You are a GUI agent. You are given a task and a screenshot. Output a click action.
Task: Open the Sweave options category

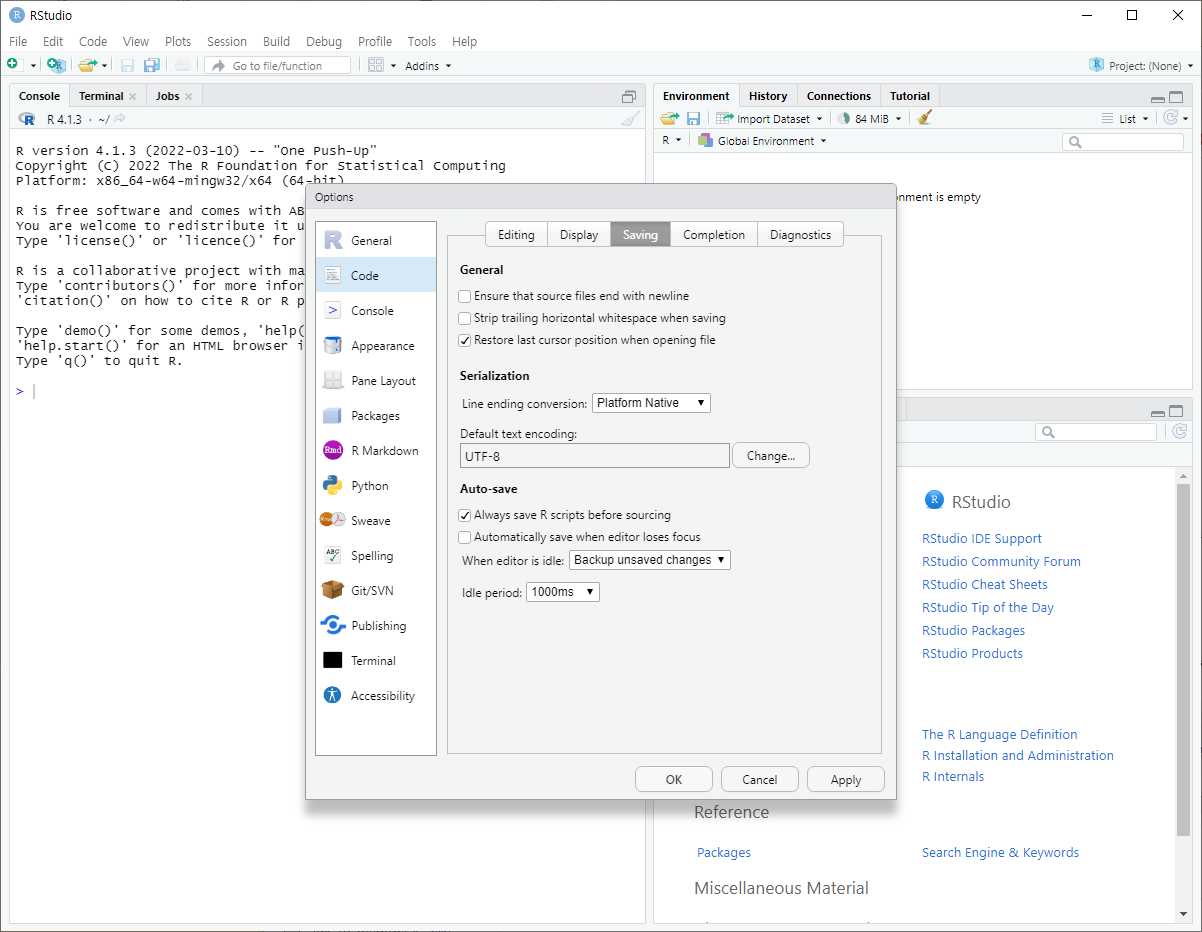tap(376, 521)
